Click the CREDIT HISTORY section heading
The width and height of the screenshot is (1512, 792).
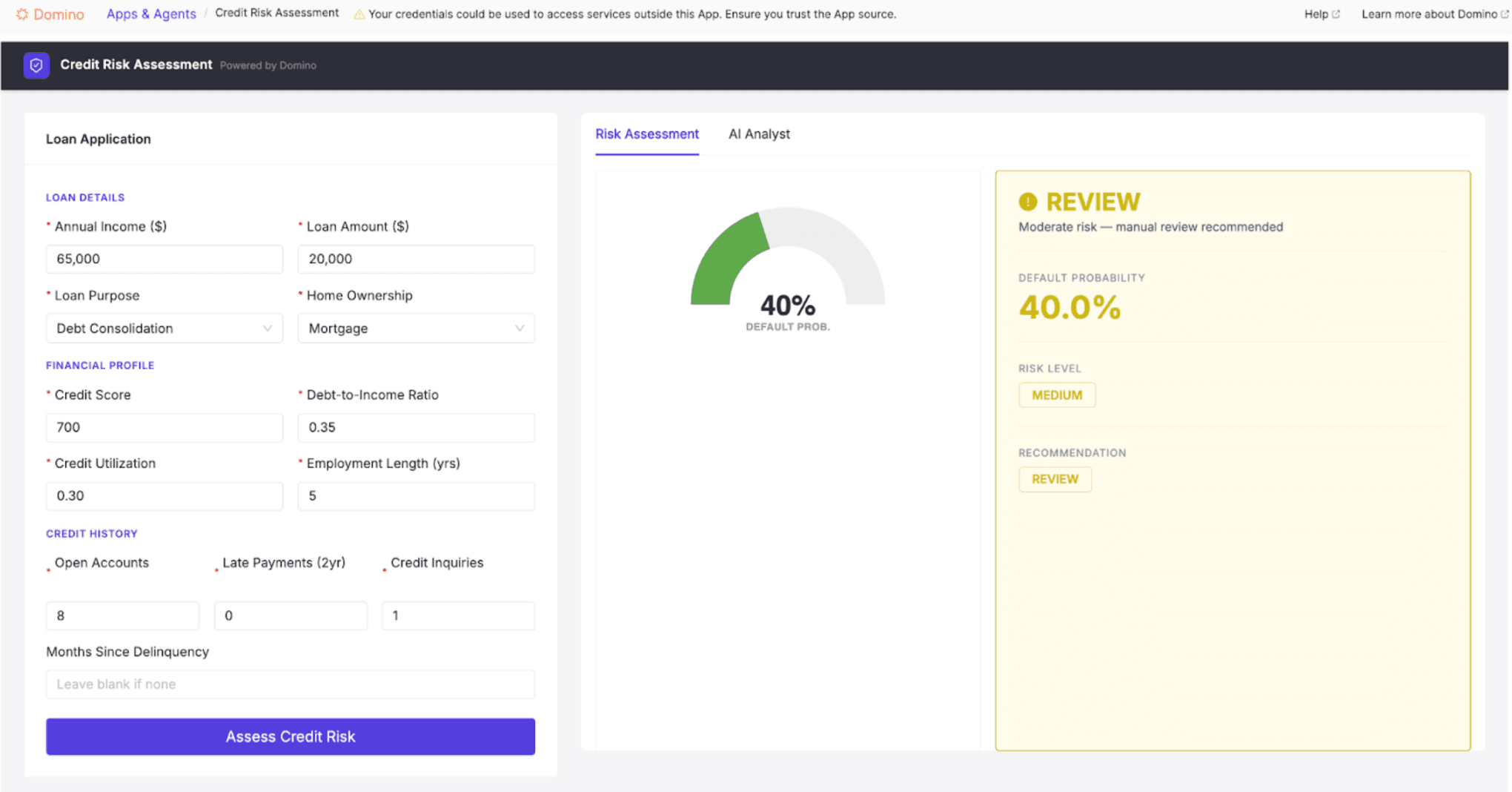click(92, 534)
